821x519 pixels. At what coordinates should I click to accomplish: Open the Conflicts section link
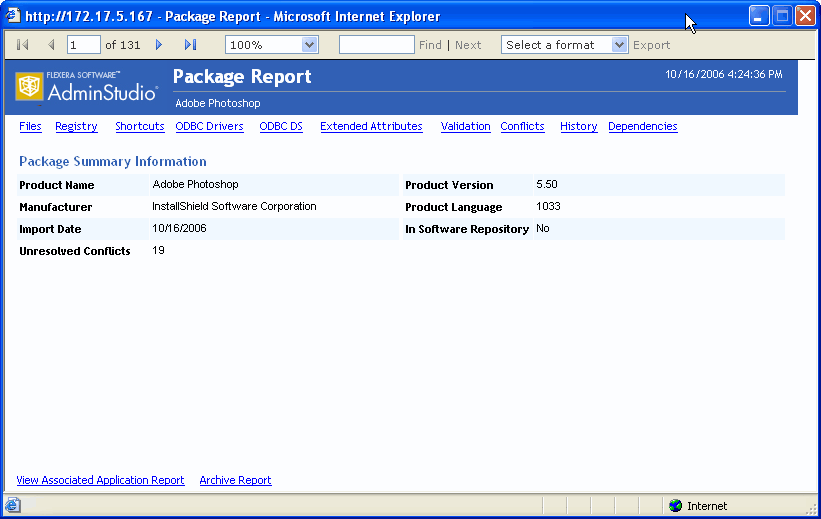(522, 127)
